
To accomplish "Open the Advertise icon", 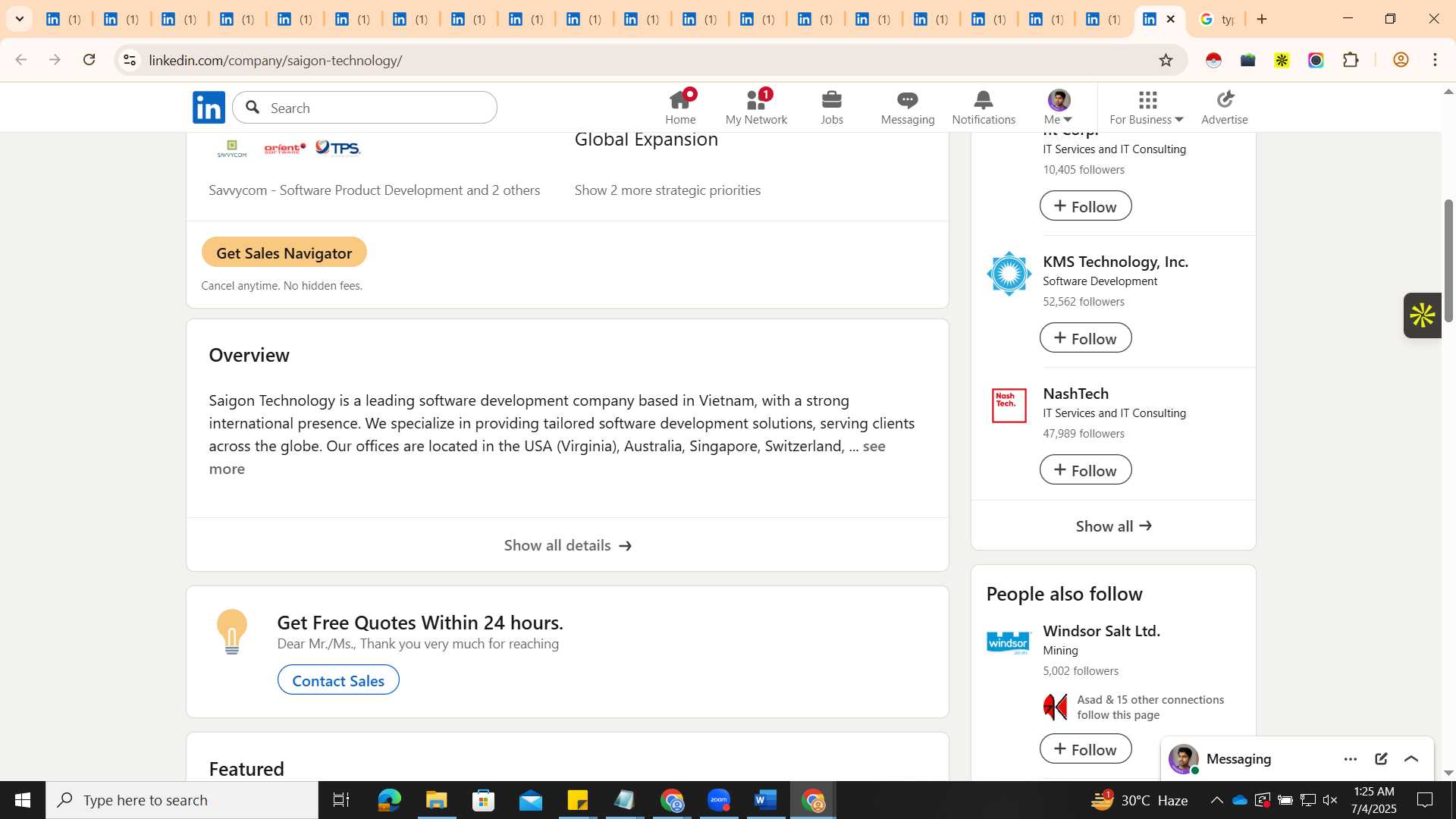I will pos(1225,108).
